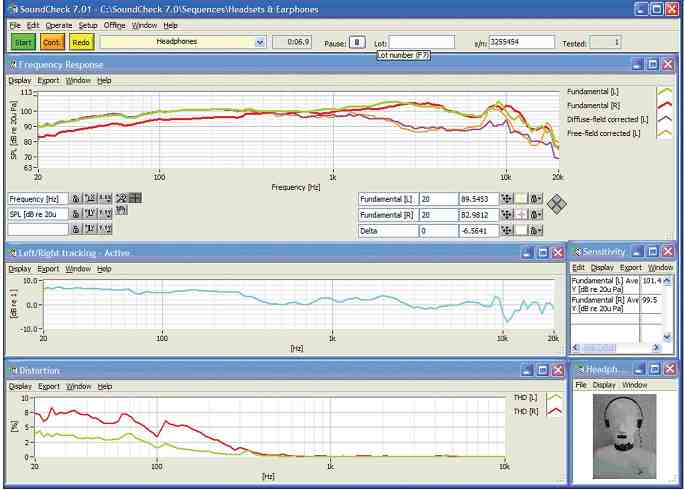The image size is (684, 490).
Task: Click Fundamental [R] cursor move icon
Action: click(506, 215)
